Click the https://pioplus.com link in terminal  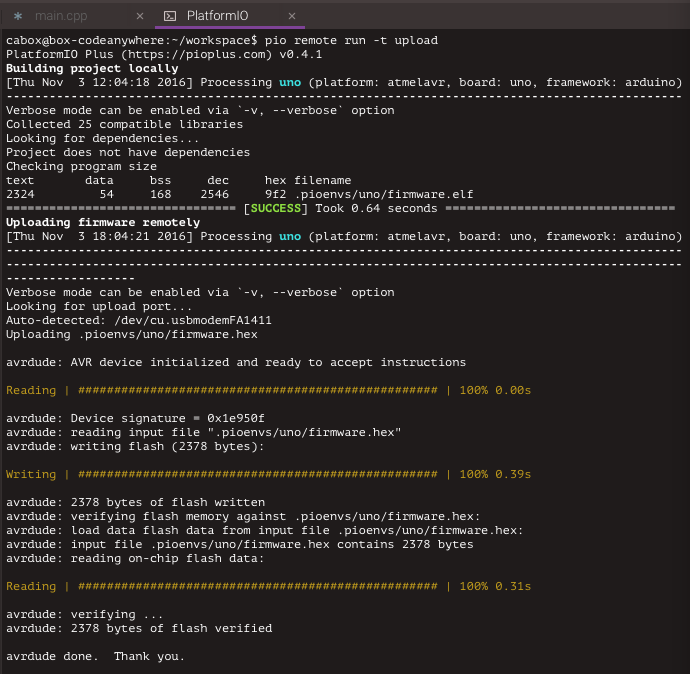[196, 55]
